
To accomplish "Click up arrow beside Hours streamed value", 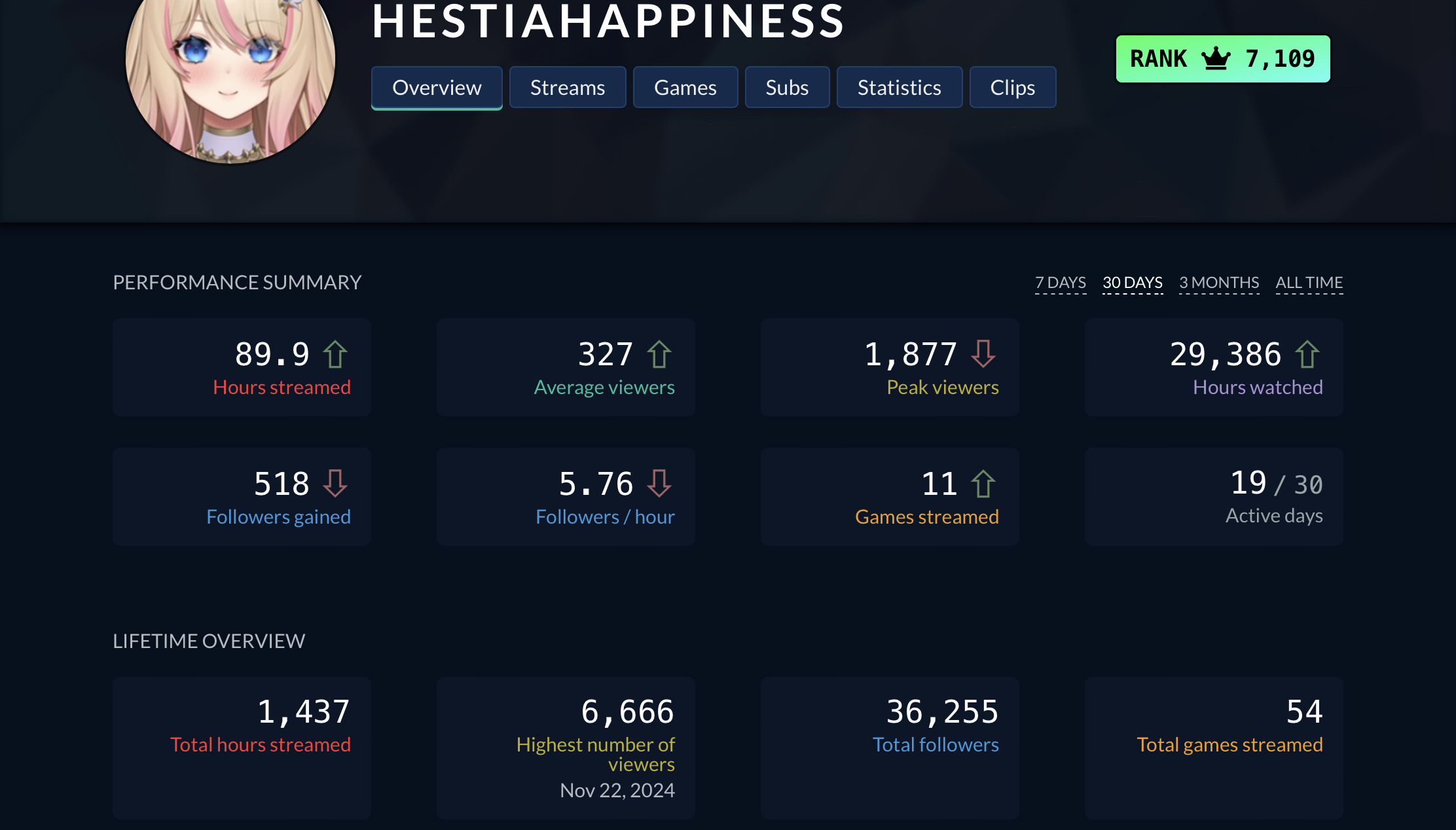I will click(x=335, y=355).
